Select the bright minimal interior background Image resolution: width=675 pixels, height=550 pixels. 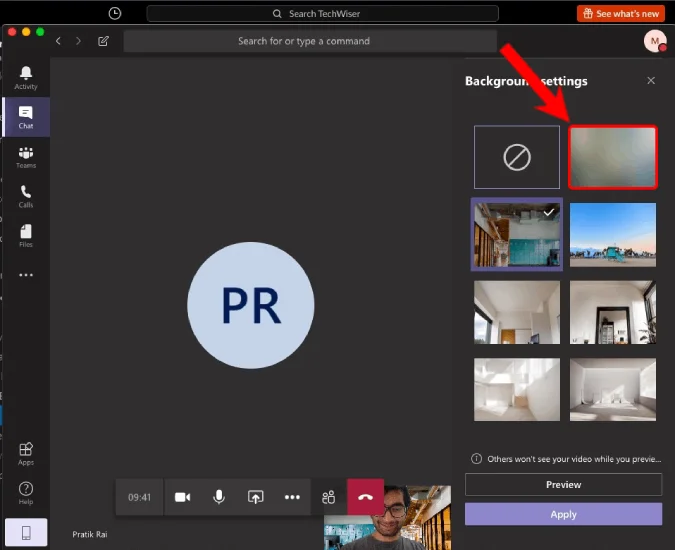(517, 389)
